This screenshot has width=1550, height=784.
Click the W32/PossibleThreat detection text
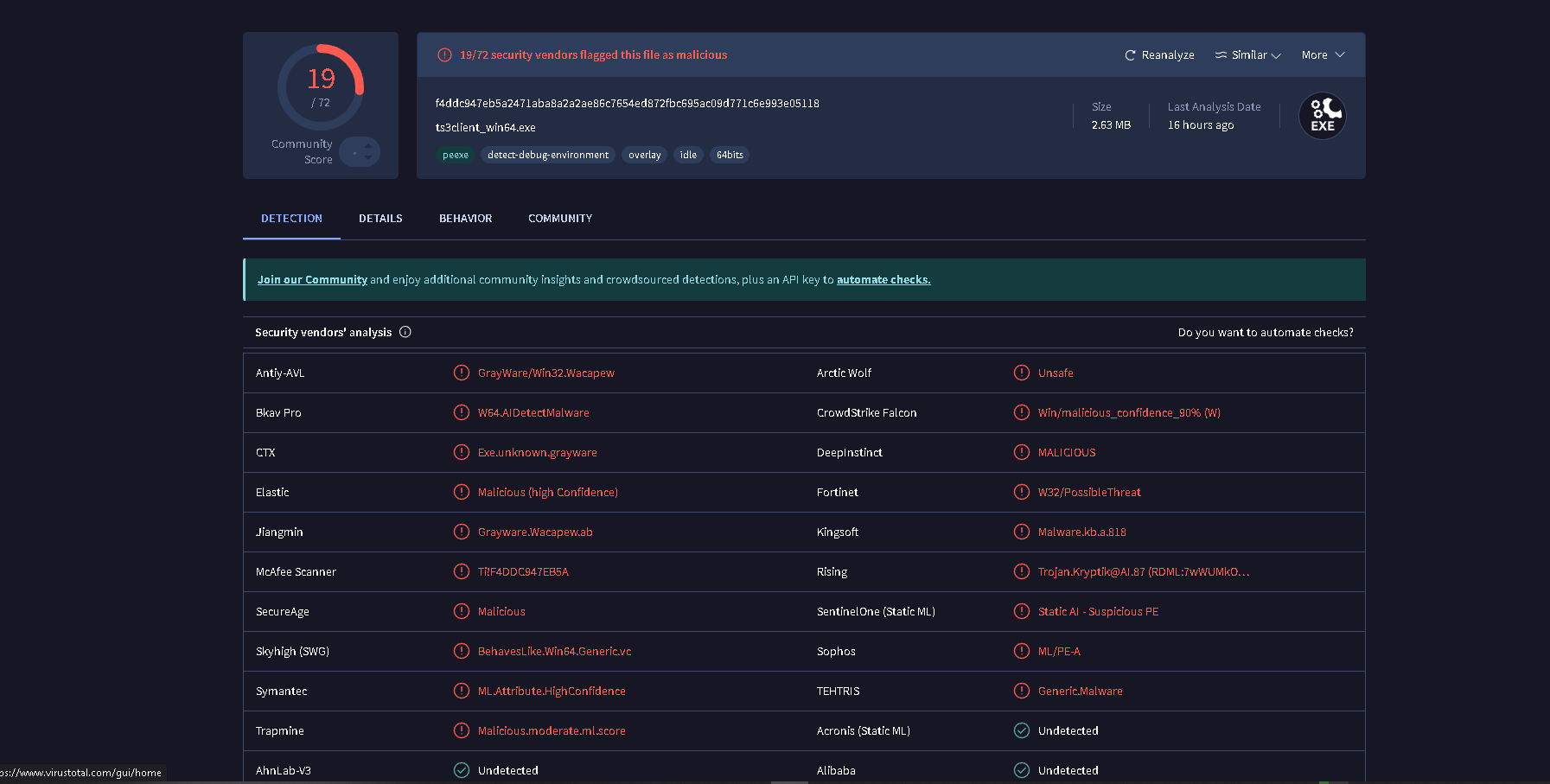[x=1089, y=493]
